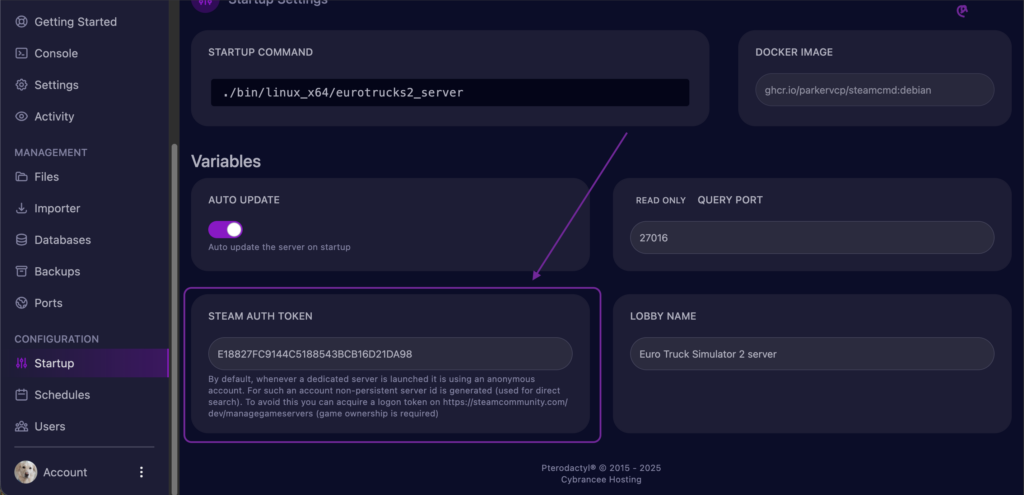
Task: Click the Settings gear icon
Action: tap(22, 85)
